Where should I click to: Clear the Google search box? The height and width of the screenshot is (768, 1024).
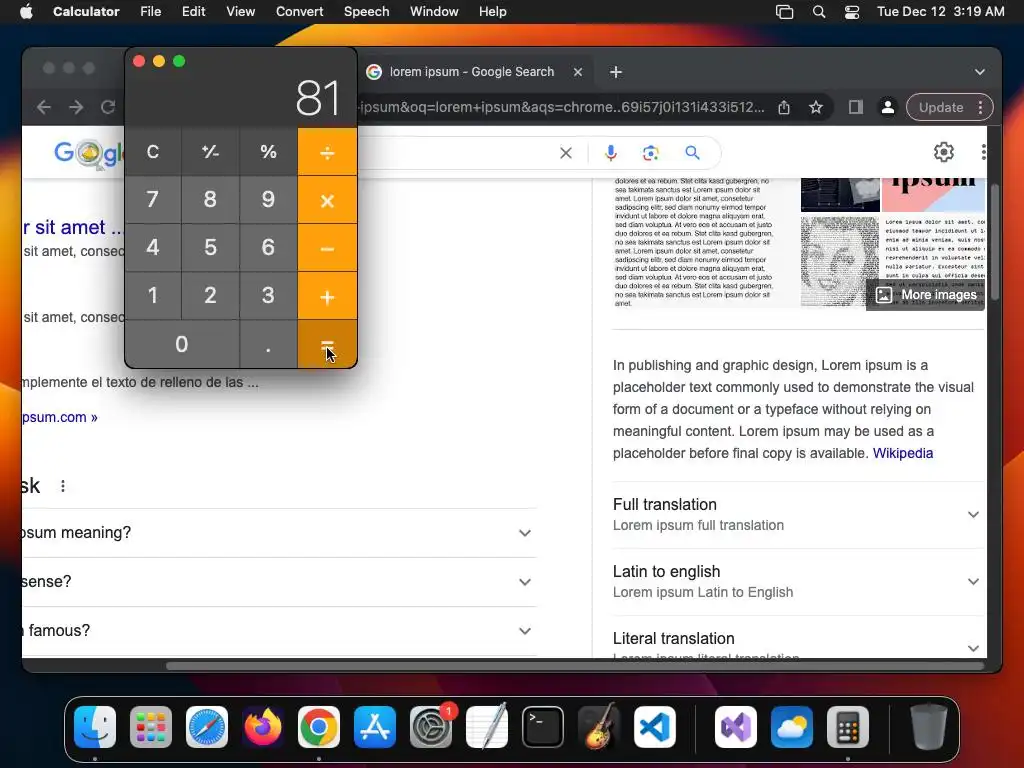(x=566, y=153)
